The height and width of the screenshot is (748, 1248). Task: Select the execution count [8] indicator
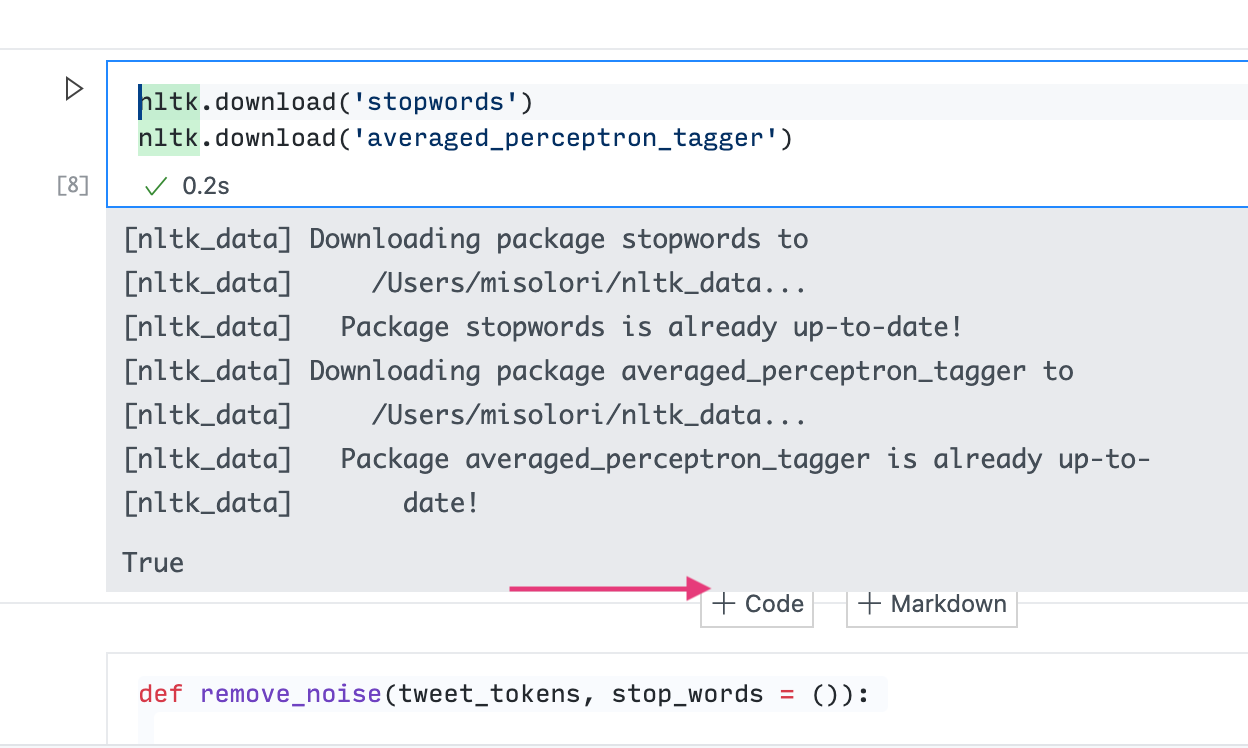pos(71,185)
